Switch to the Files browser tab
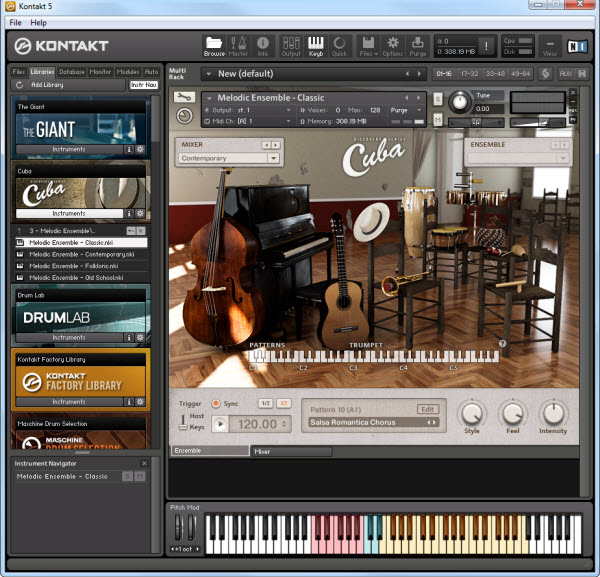 (18, 72)
